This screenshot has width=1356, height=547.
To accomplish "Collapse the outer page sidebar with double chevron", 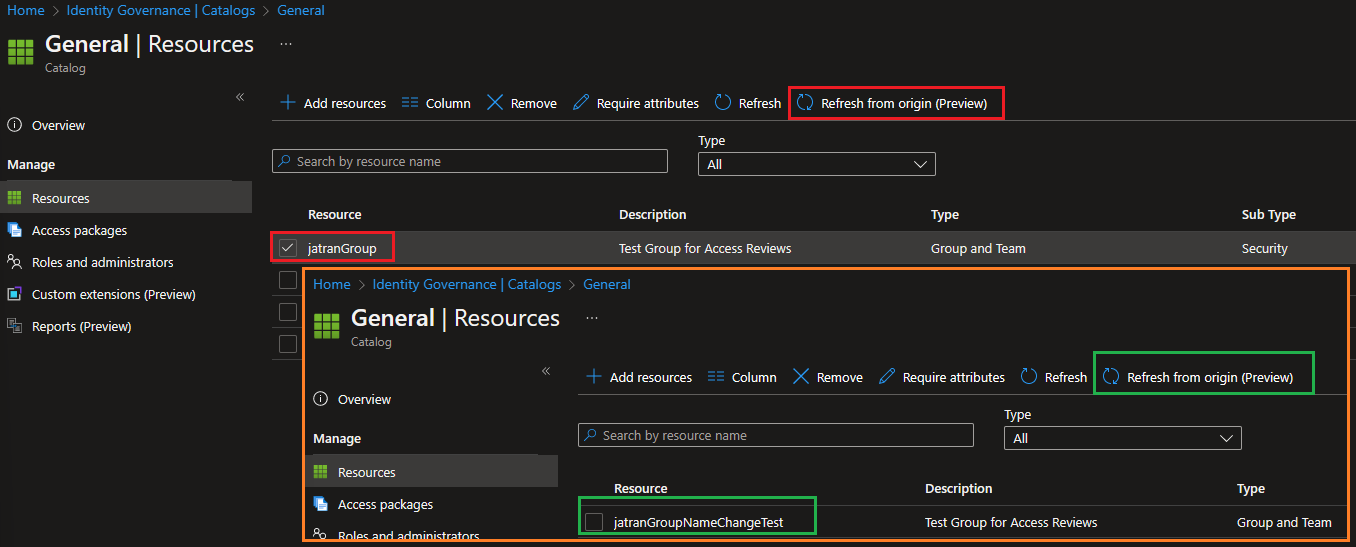I will pos(240,97).
